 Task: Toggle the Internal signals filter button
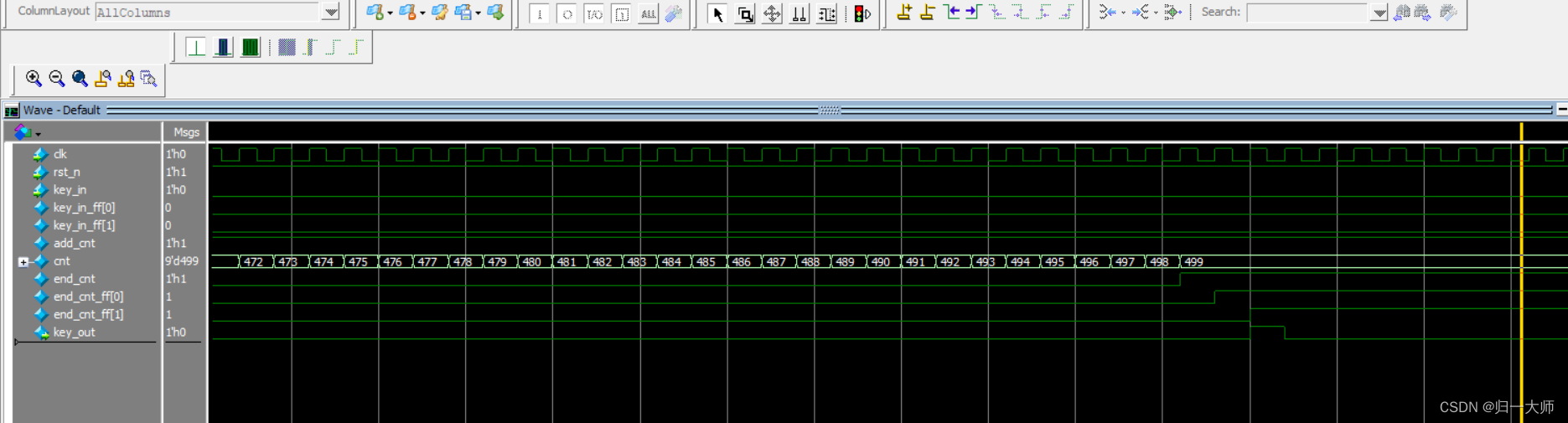point(621,14)
